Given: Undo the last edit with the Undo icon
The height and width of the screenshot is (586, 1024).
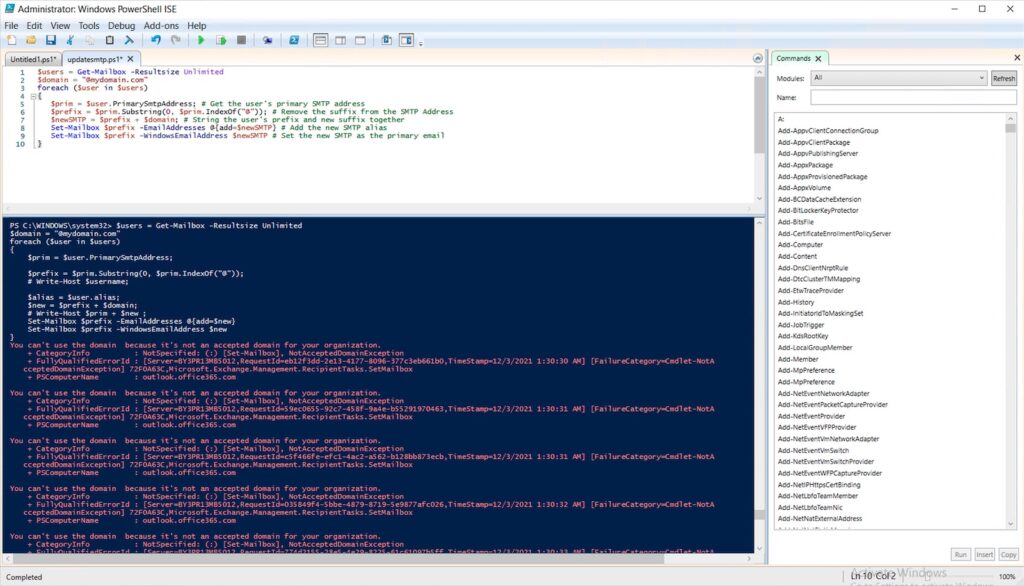Looking at the screenshot, I should pyautogui.click(x=156, y=40).
